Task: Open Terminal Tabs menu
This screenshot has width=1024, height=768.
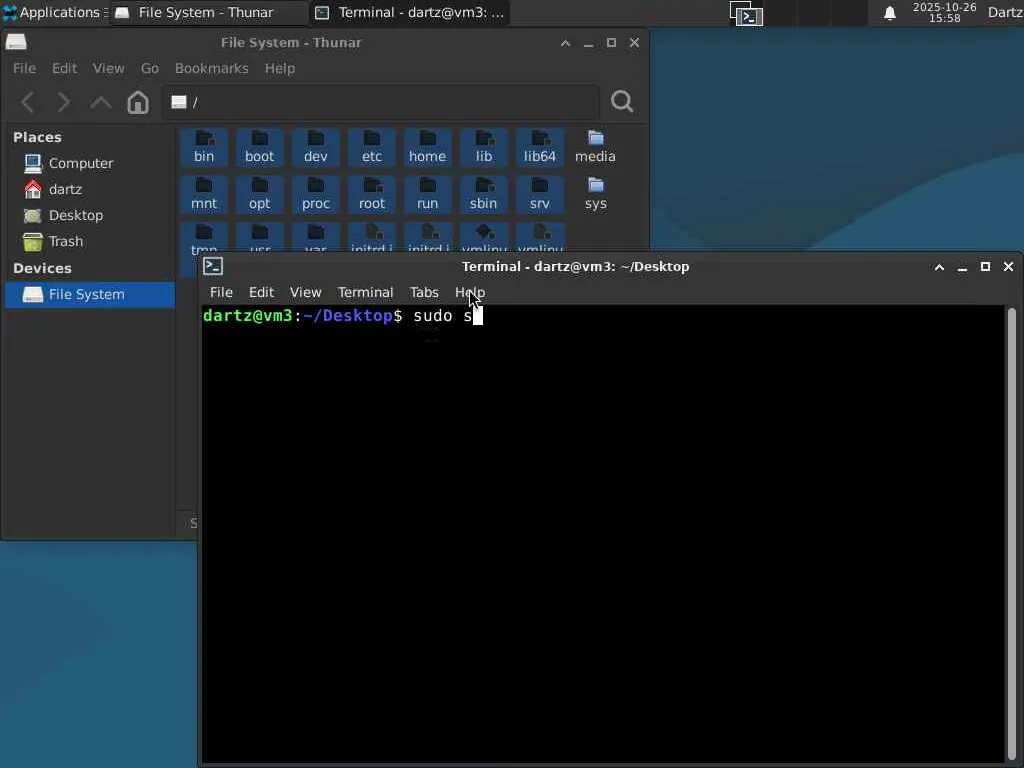Action: click(424, 292)
